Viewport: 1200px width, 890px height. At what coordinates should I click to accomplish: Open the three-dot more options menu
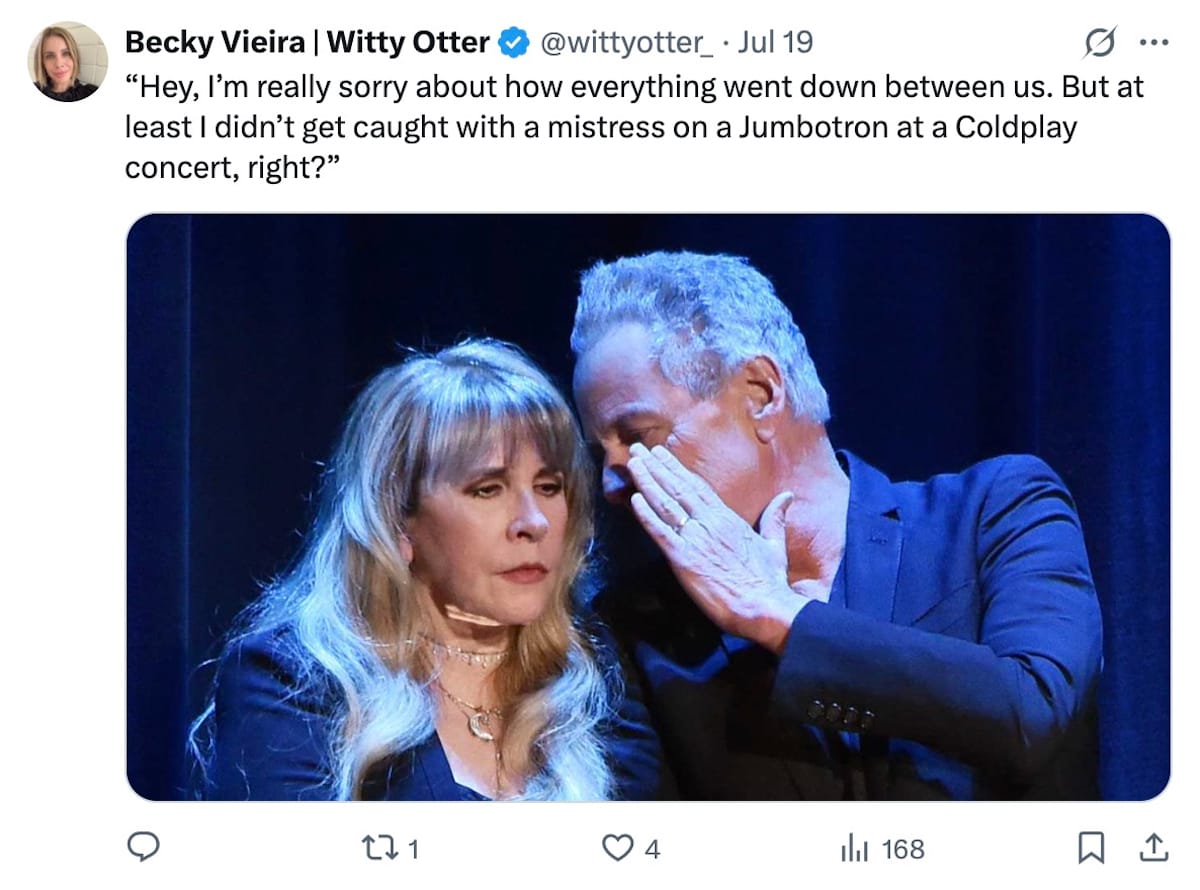click(1153, 43)
